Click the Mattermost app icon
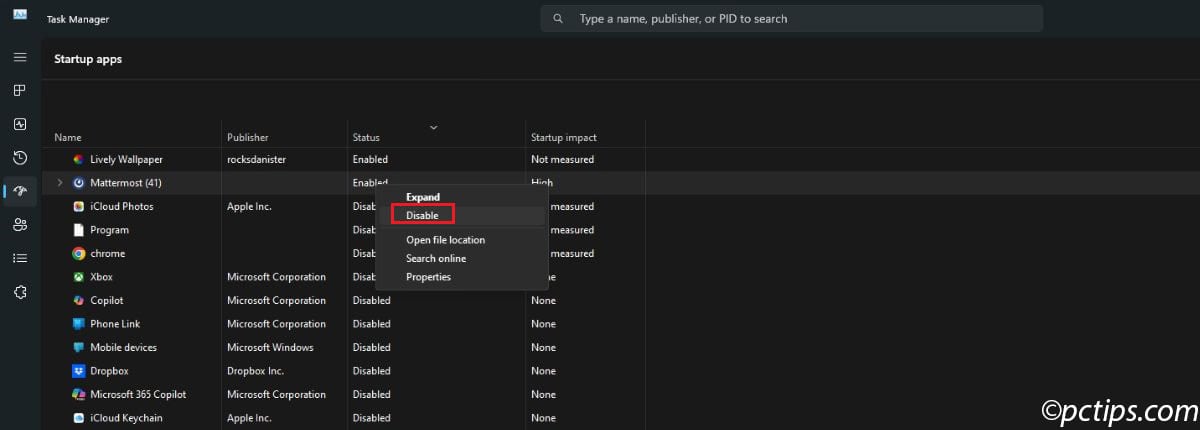The image size is (1200, 430). click(79, 183)
